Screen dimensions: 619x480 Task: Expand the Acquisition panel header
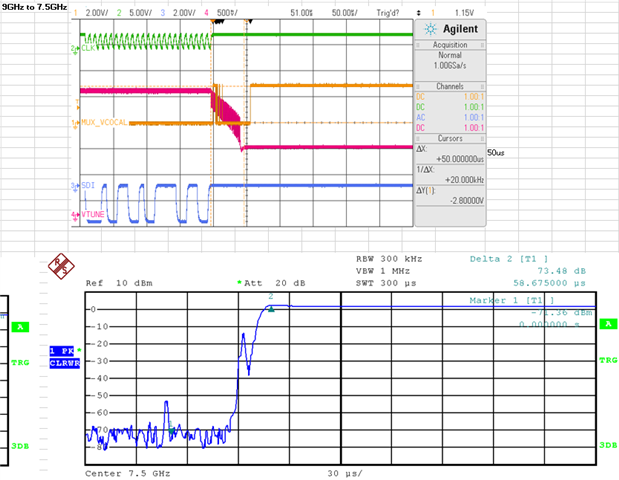450,45
